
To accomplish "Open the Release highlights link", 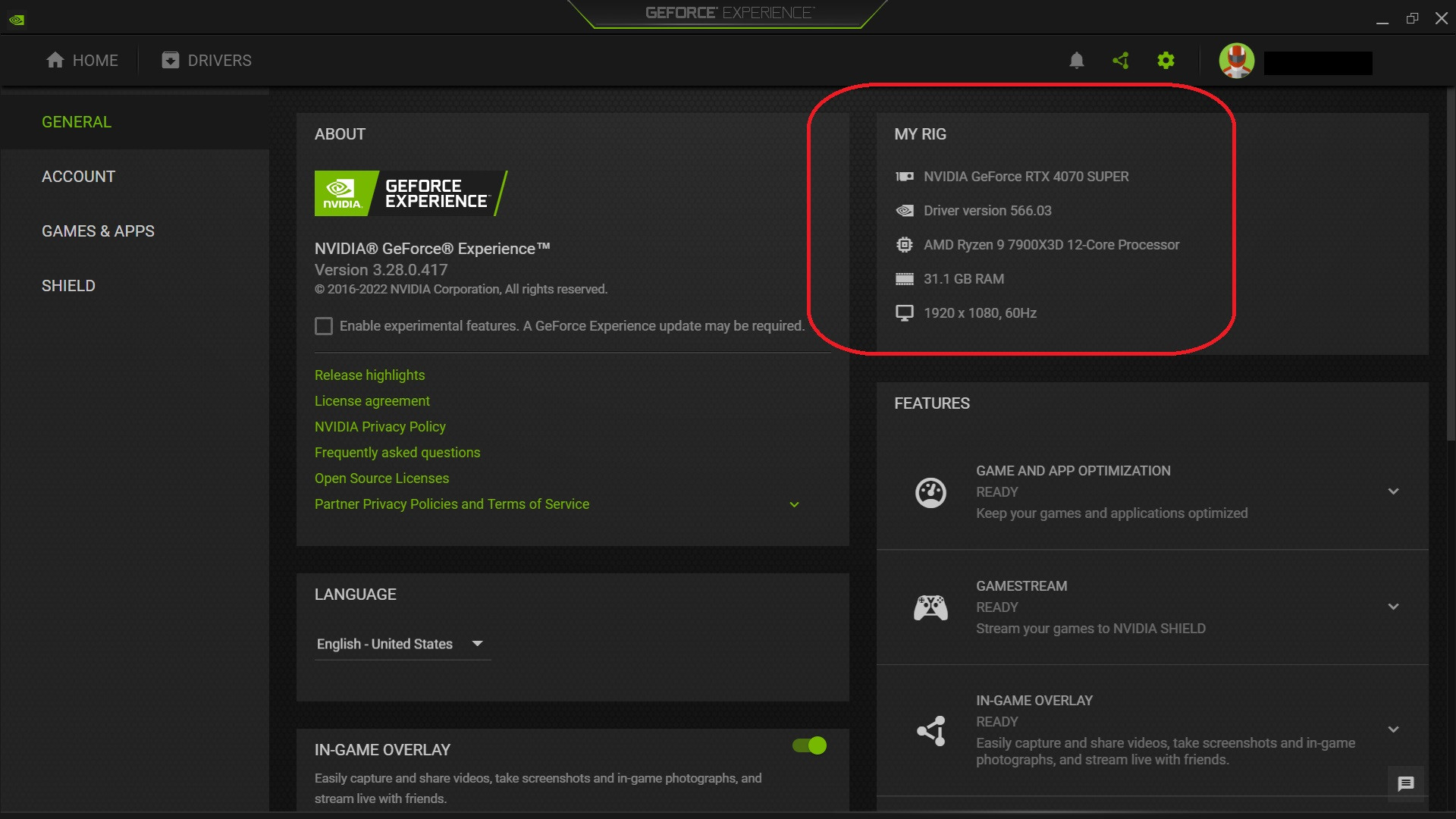I will click(x=369, y=375).
